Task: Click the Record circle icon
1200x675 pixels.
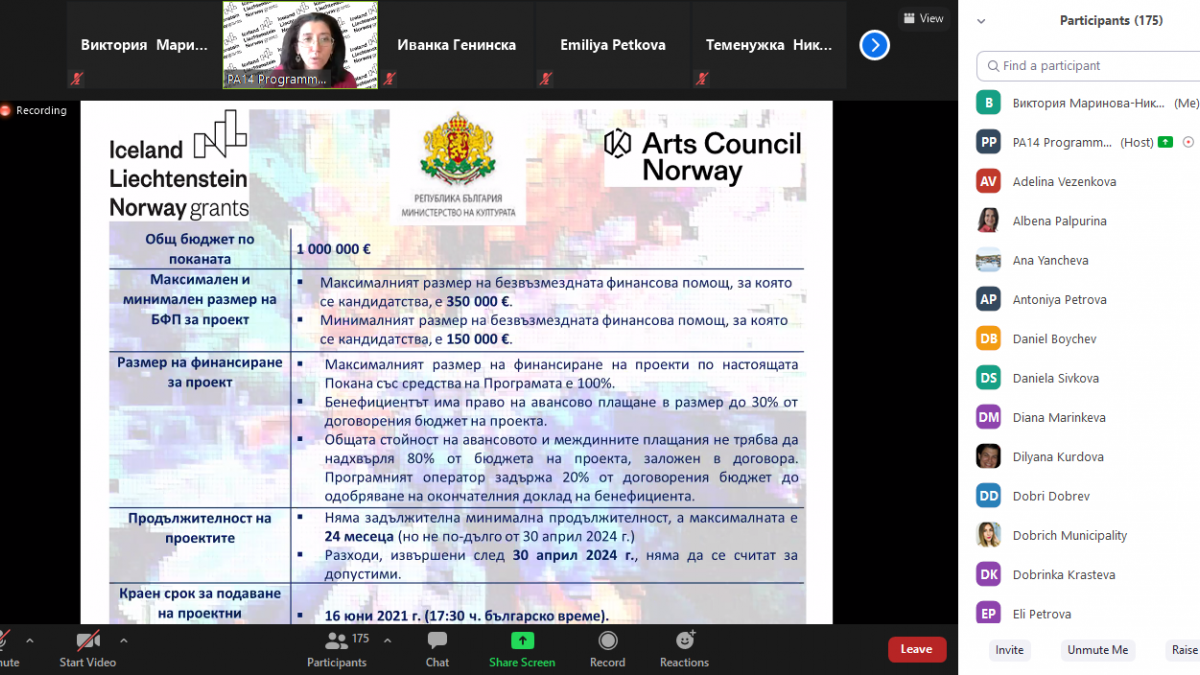Action: tap(607, 640)
